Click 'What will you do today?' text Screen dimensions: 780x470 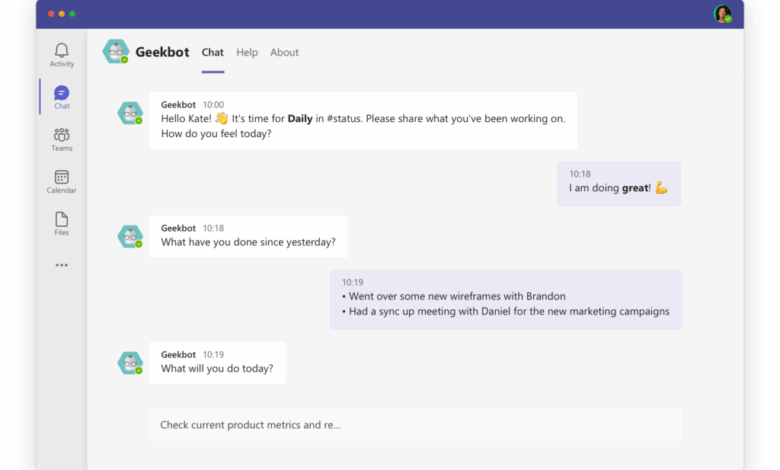click(x=217, y=369)
